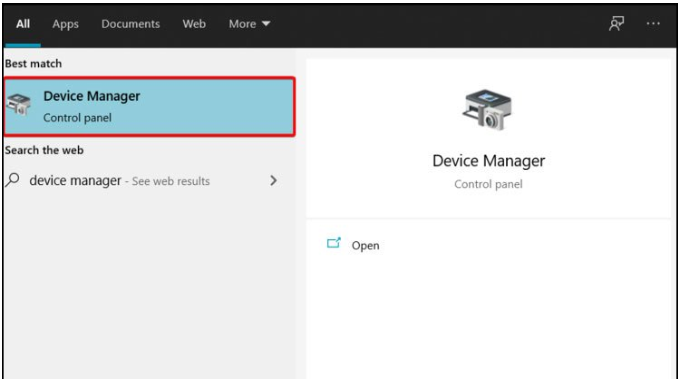Click the Open action for Device Manager

point(365,246)
